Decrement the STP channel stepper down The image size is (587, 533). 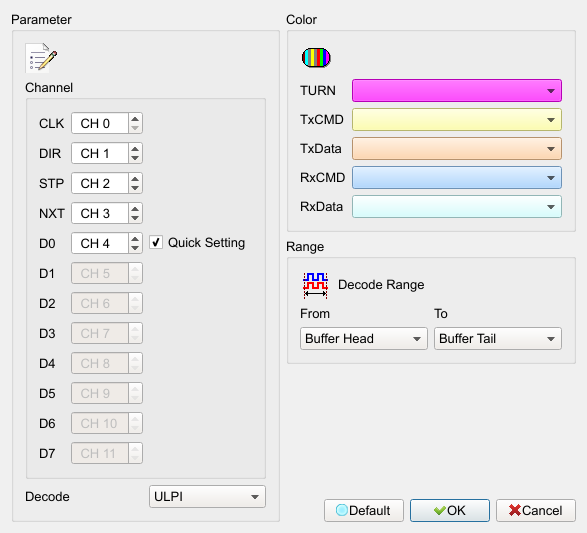coord(135,188)
